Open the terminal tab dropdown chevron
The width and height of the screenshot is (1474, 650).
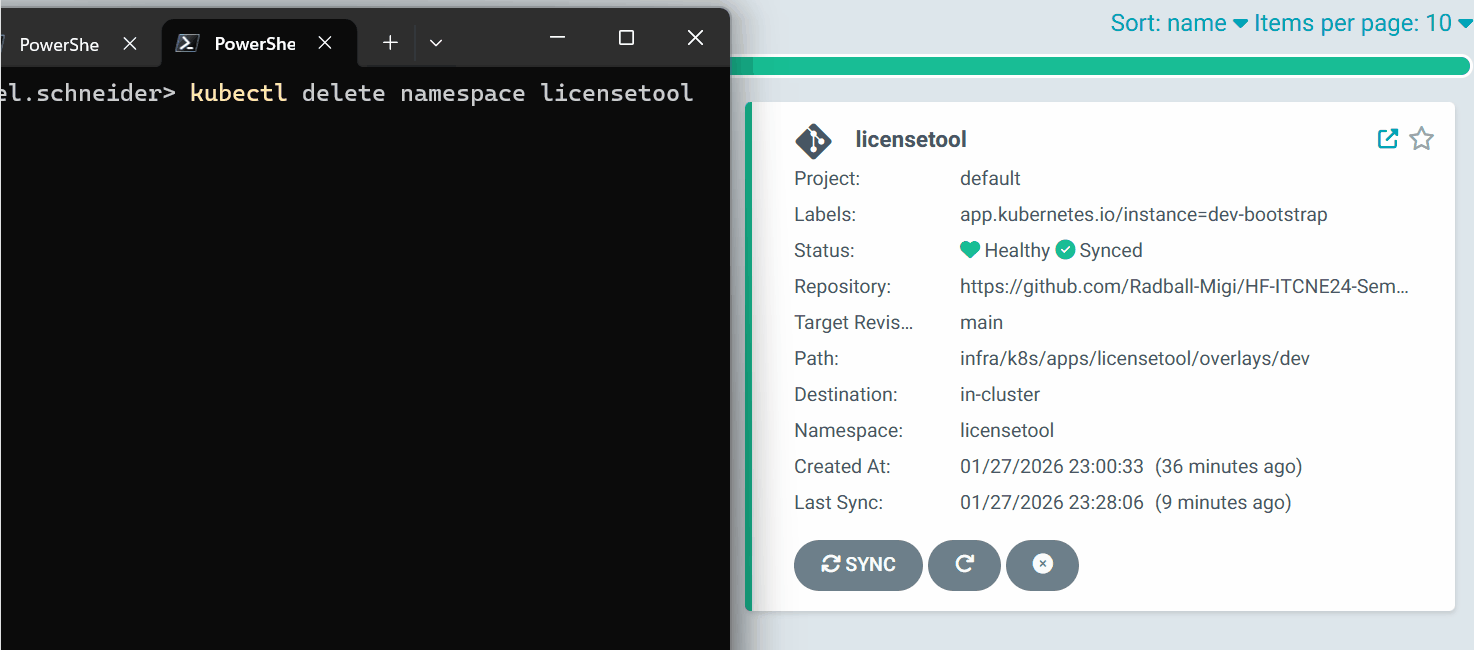(x=435, y=42)
